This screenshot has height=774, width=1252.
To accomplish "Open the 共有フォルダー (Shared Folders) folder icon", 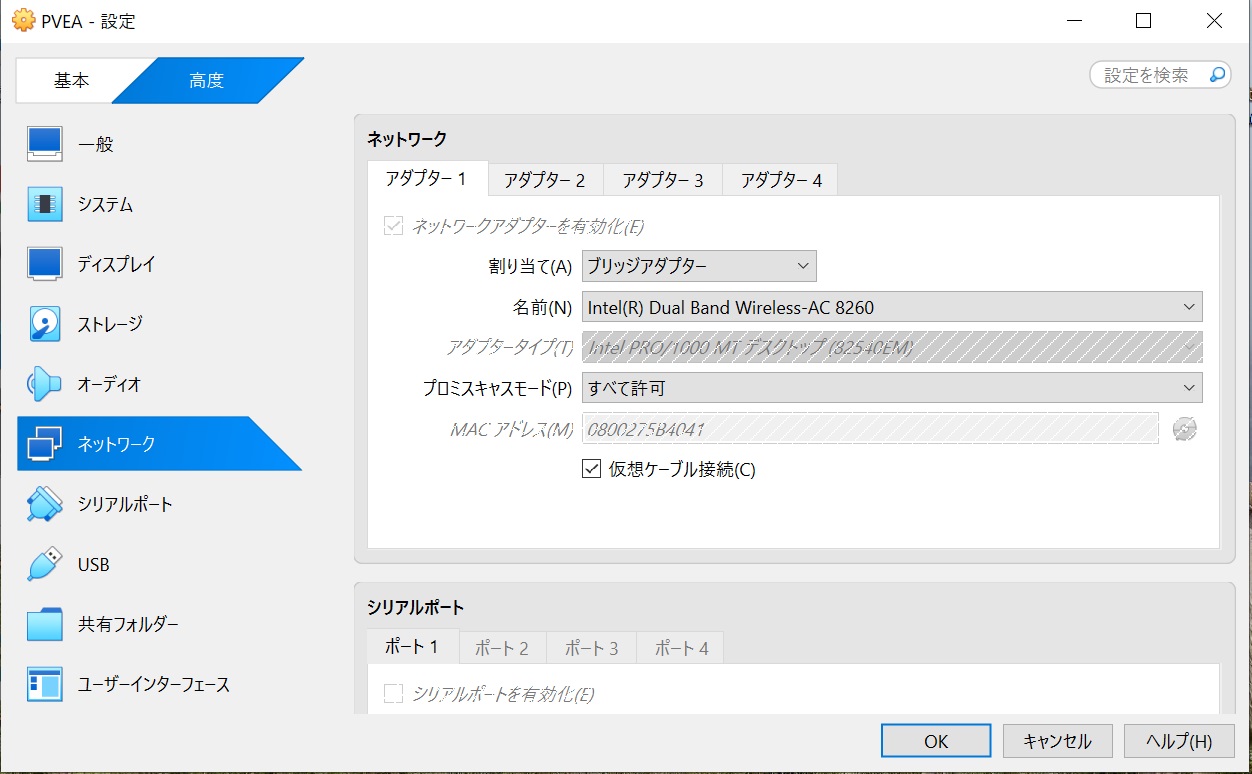I will [x=45, y=625].
